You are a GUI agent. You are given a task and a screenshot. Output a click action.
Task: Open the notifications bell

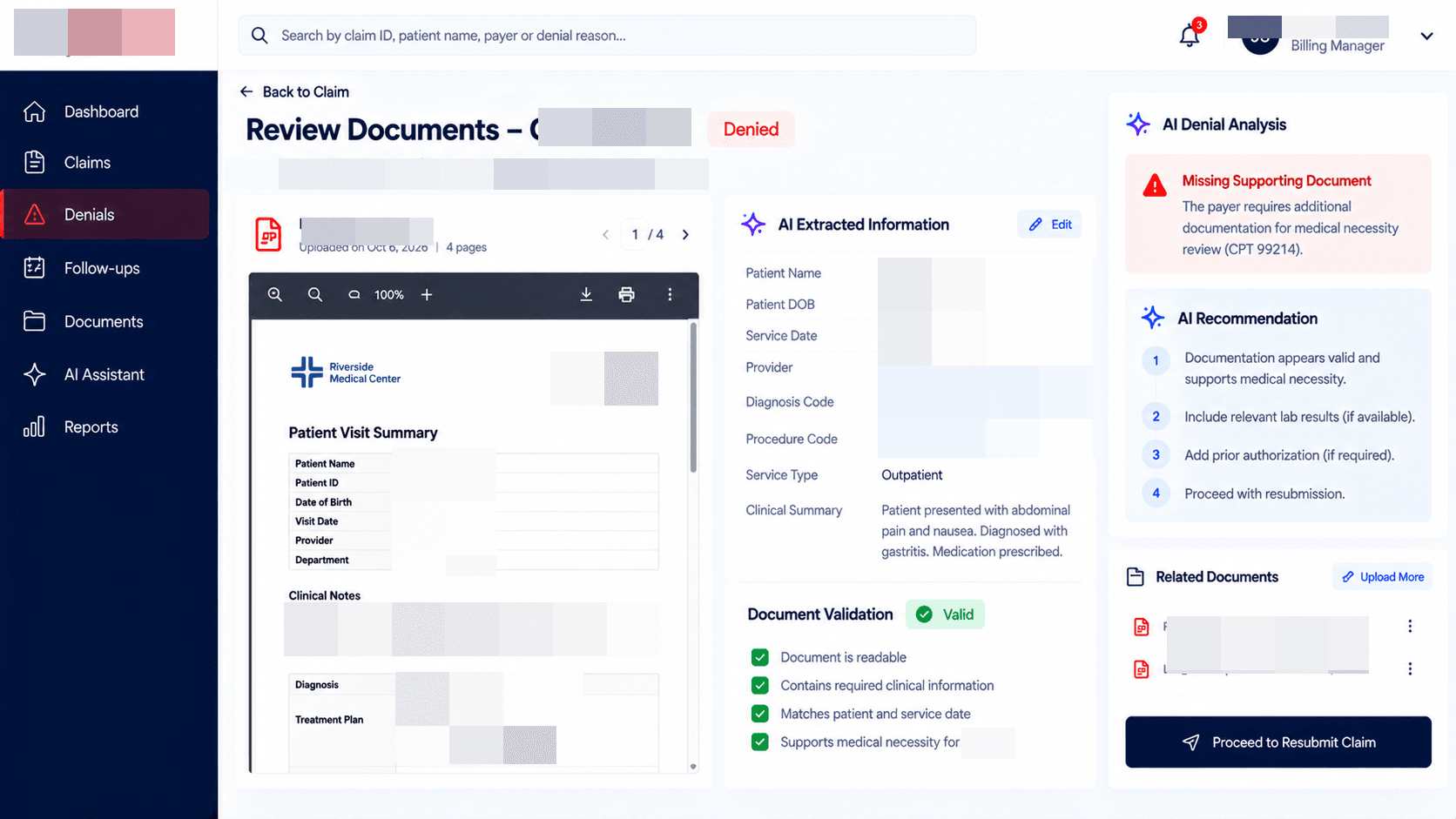pyautogui.click(x=1190, y=36)
